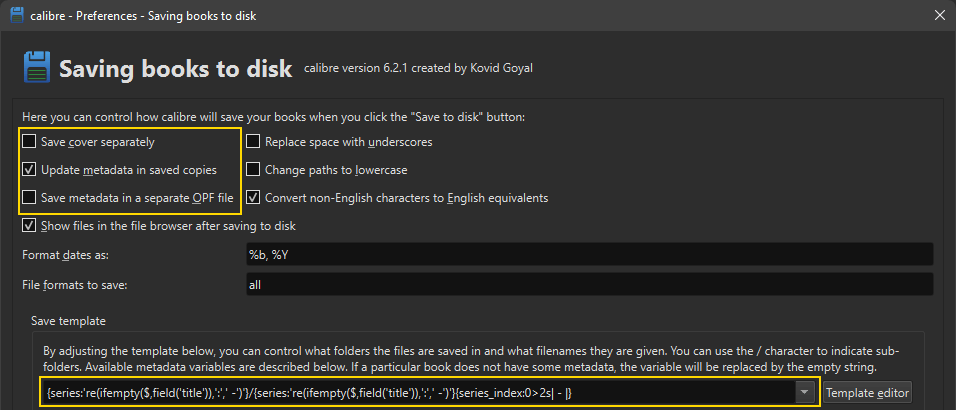Expand the save template dropdown arrow
The width and height of the screenshot is (956, 410).
(x=805, y=393)
